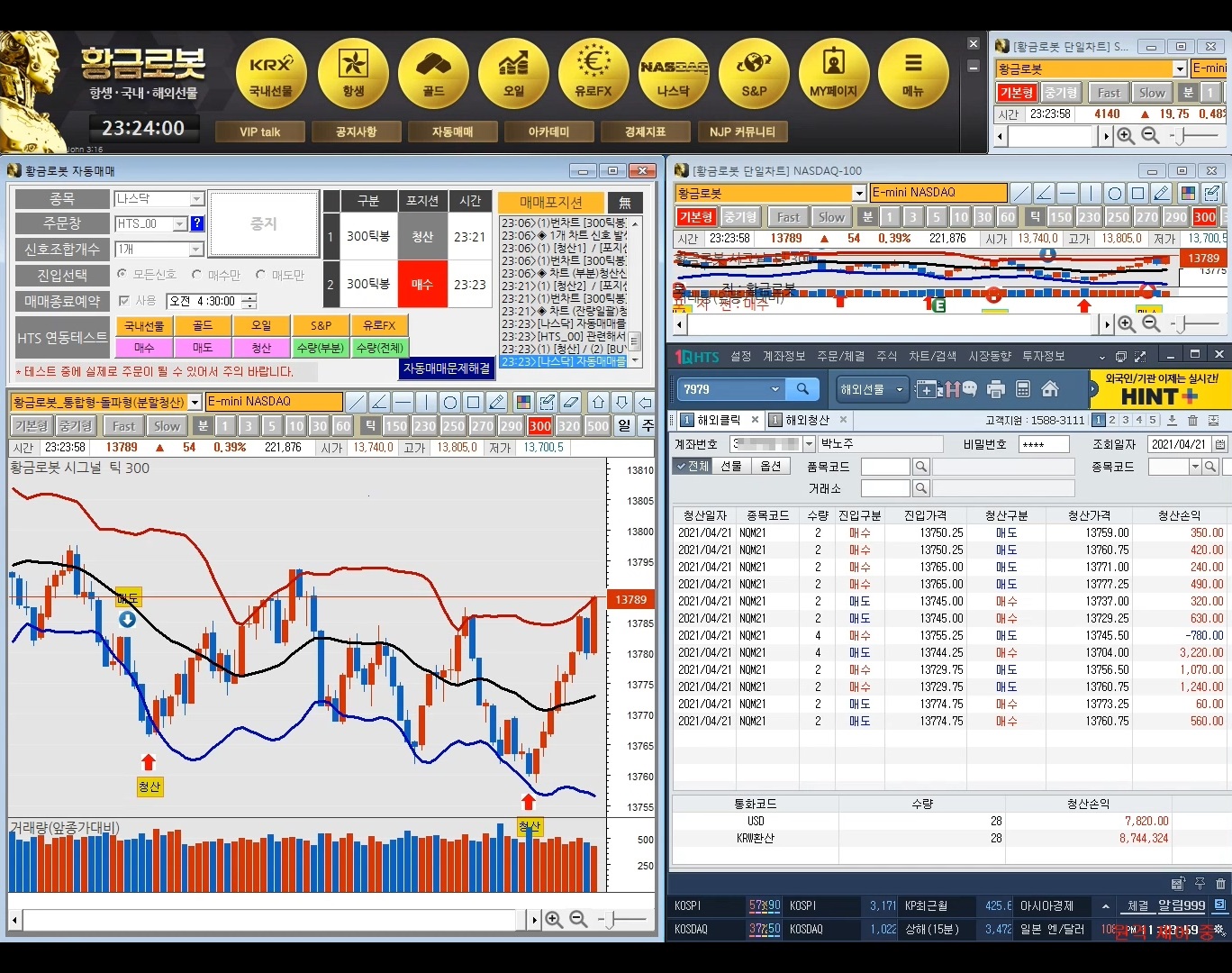The width and height of the screenshot is (1232, 973).
Task: Switch to the 해외청산 tab
Action: pyautogui.click(x=807, y=420)
